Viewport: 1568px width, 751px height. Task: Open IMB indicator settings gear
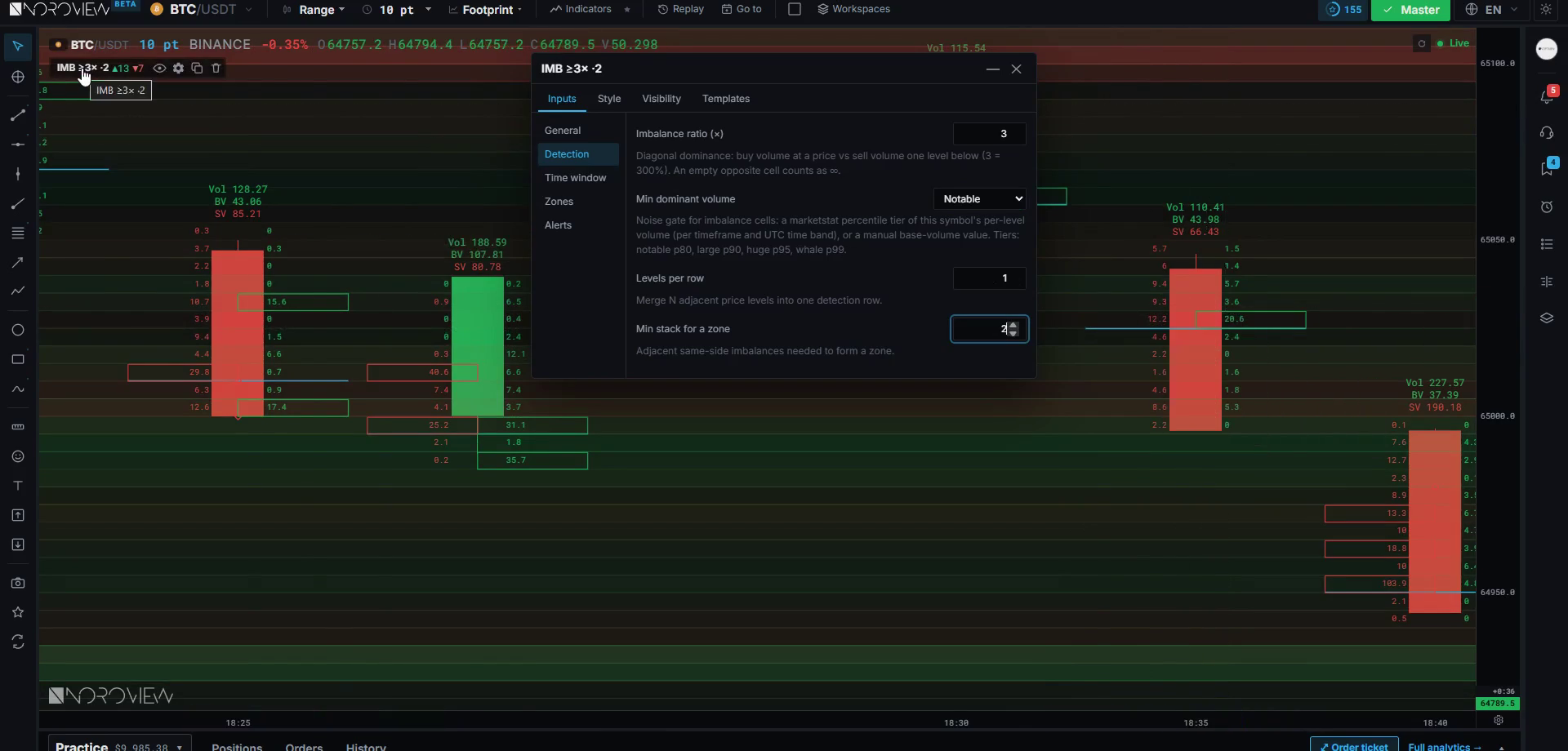click(178, 68)
